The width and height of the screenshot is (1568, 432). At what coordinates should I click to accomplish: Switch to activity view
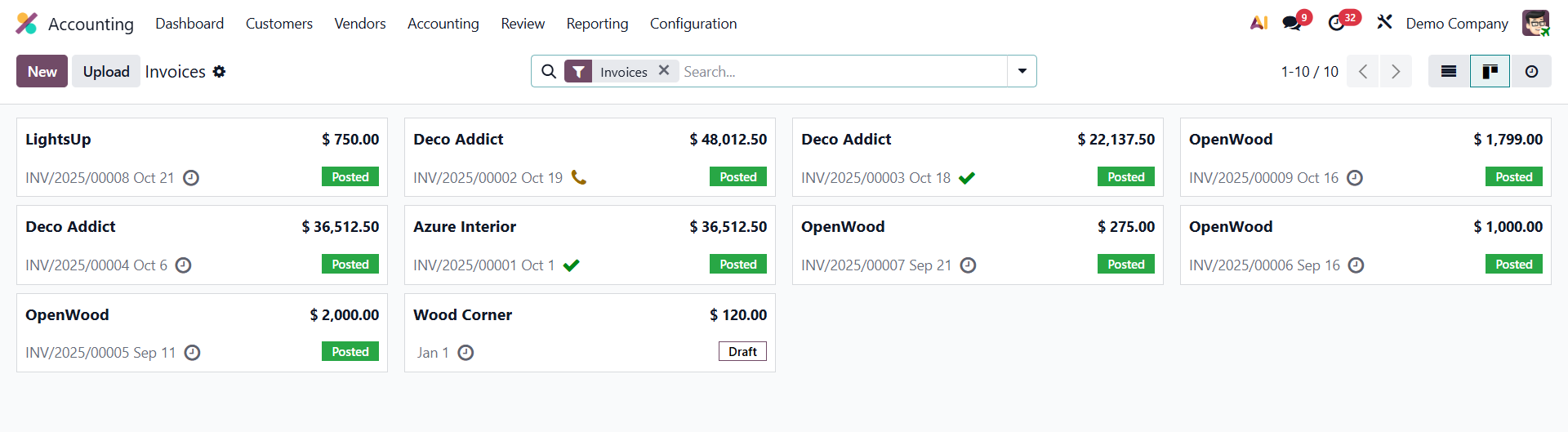pos(1531,72)
